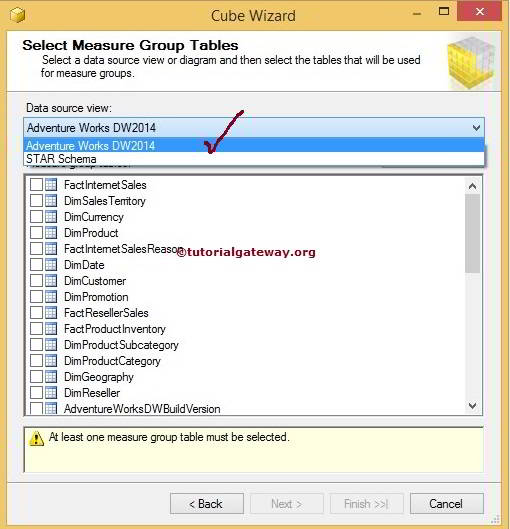Click the Back button
The image size is (510, 529).
pos(207,504)
